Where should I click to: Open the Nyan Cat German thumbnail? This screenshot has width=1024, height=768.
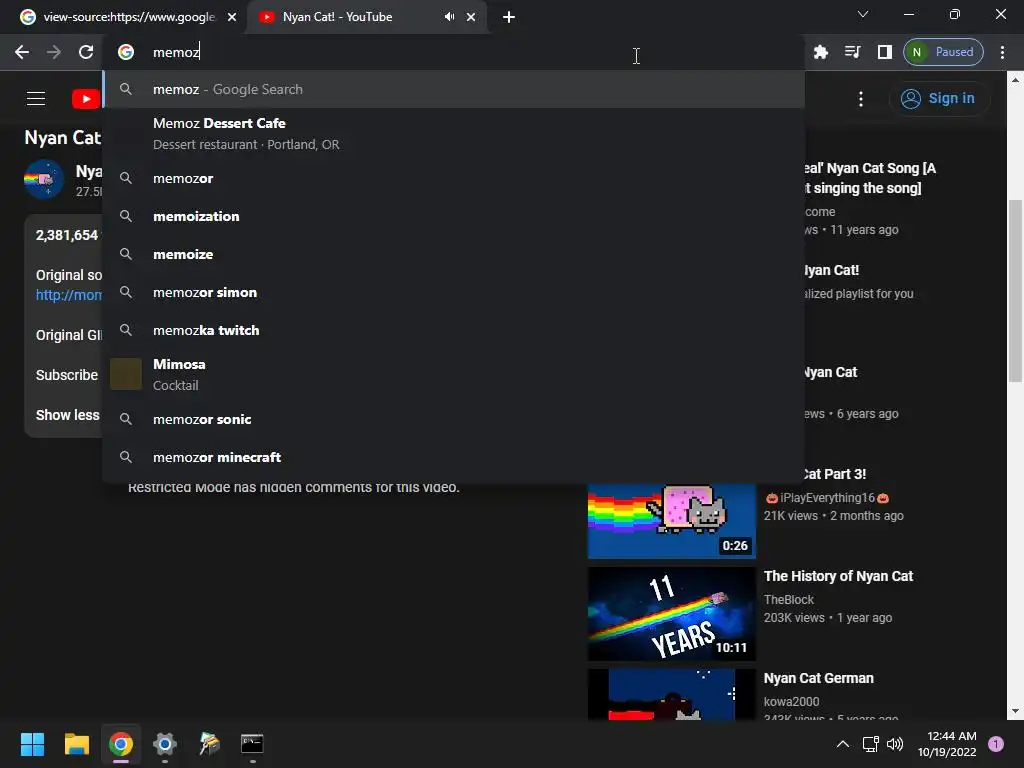671,695
